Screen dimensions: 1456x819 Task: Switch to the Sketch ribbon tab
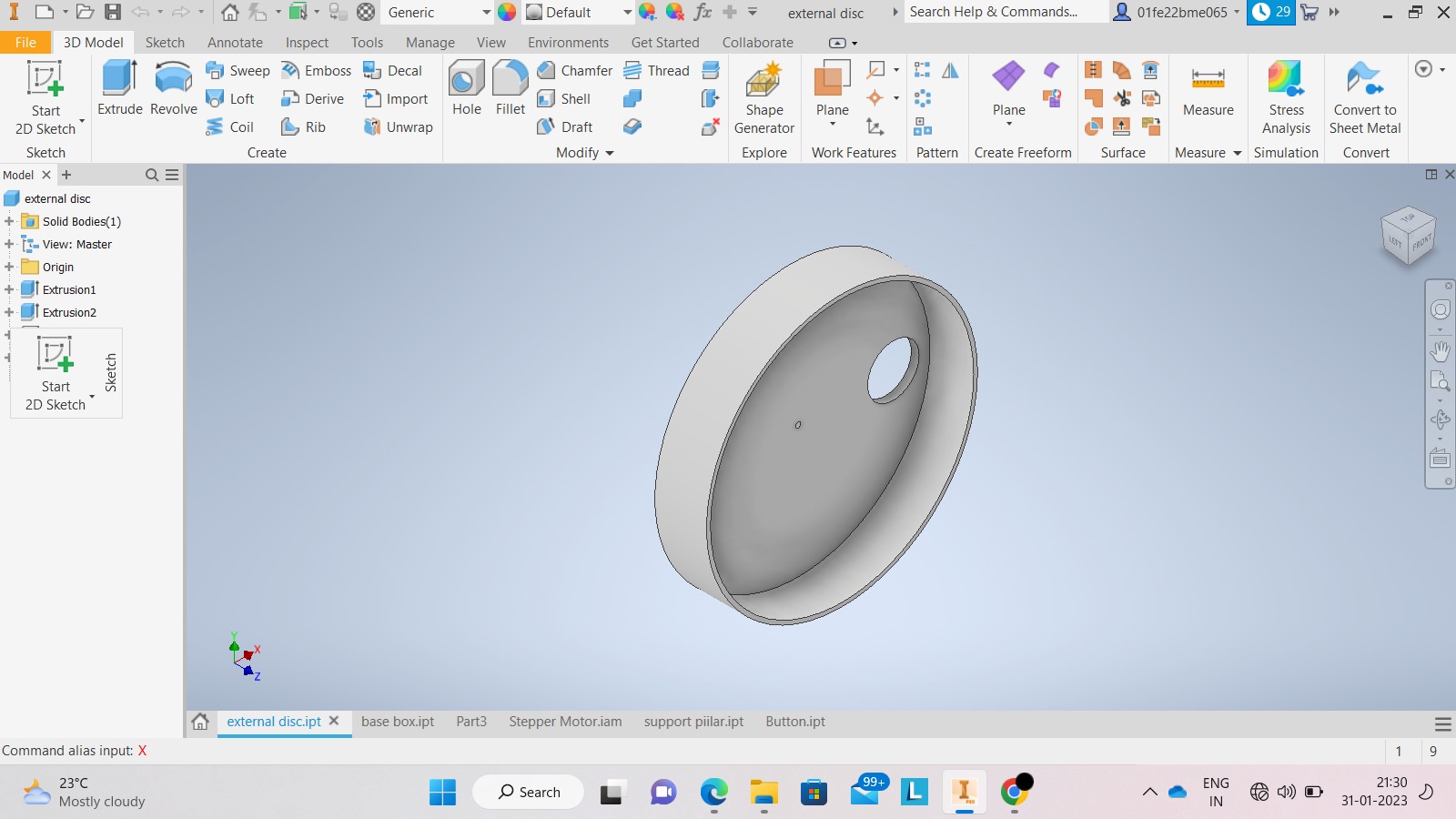point(165,42)
